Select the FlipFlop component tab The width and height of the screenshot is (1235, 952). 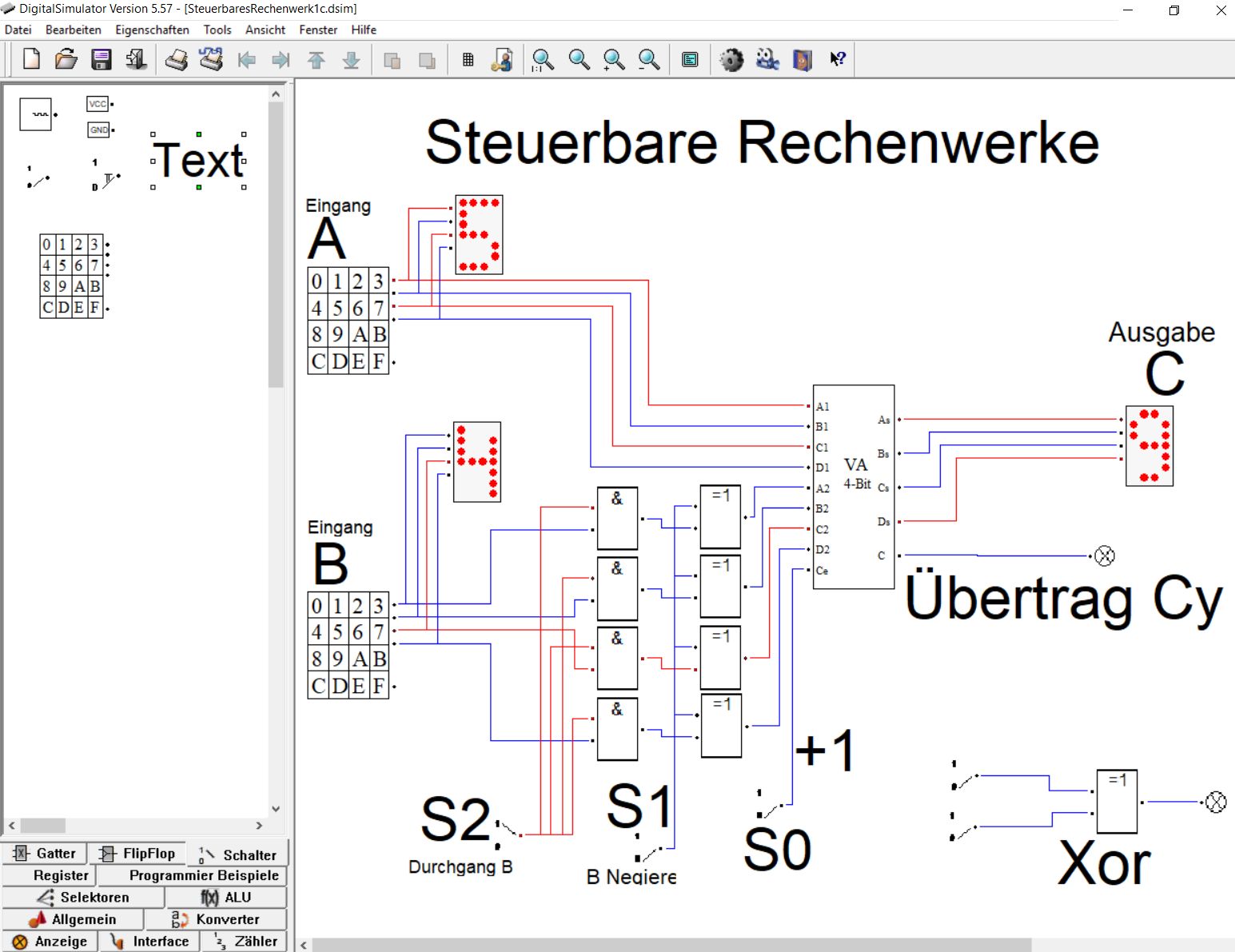pos(137,854)
